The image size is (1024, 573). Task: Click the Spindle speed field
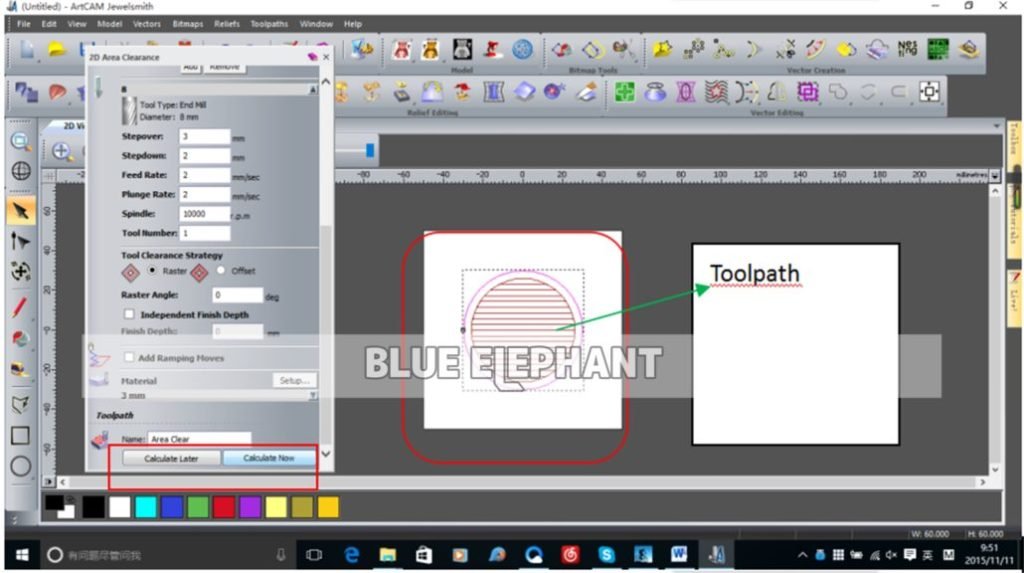click(204, 214)
